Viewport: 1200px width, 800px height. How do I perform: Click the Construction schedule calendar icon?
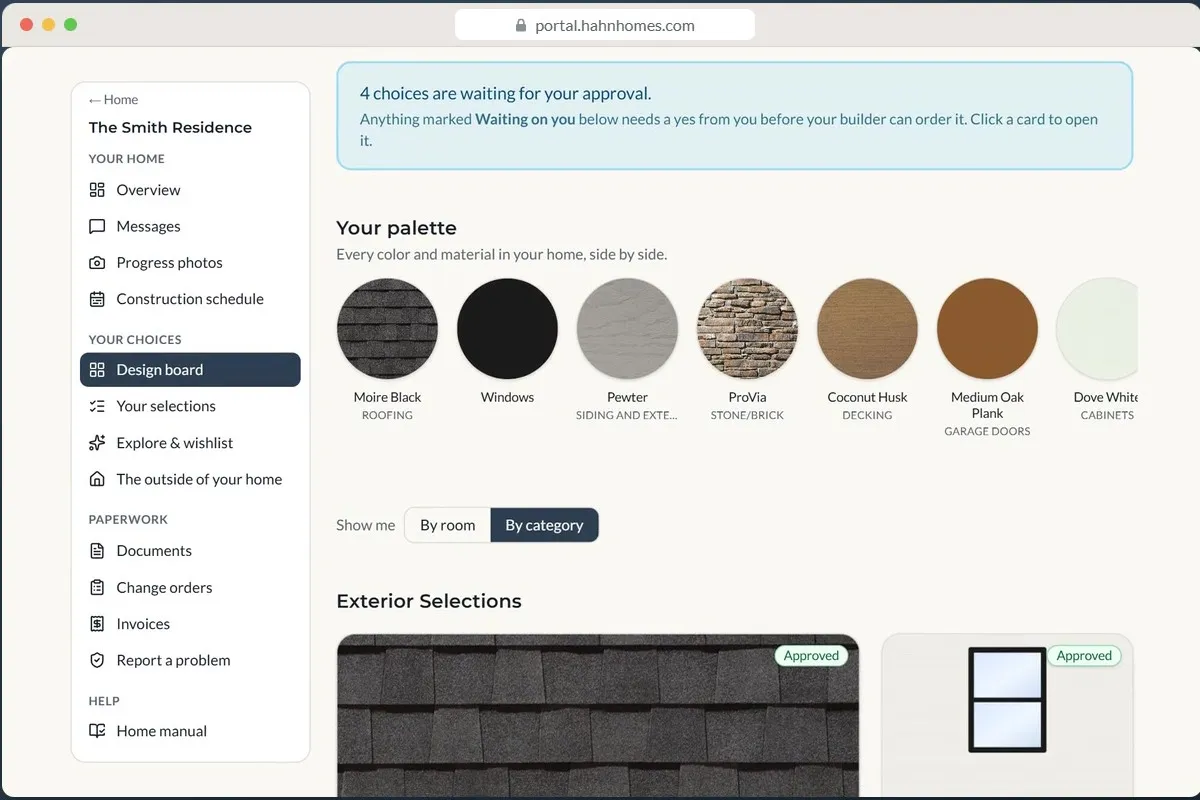[97, 299]
